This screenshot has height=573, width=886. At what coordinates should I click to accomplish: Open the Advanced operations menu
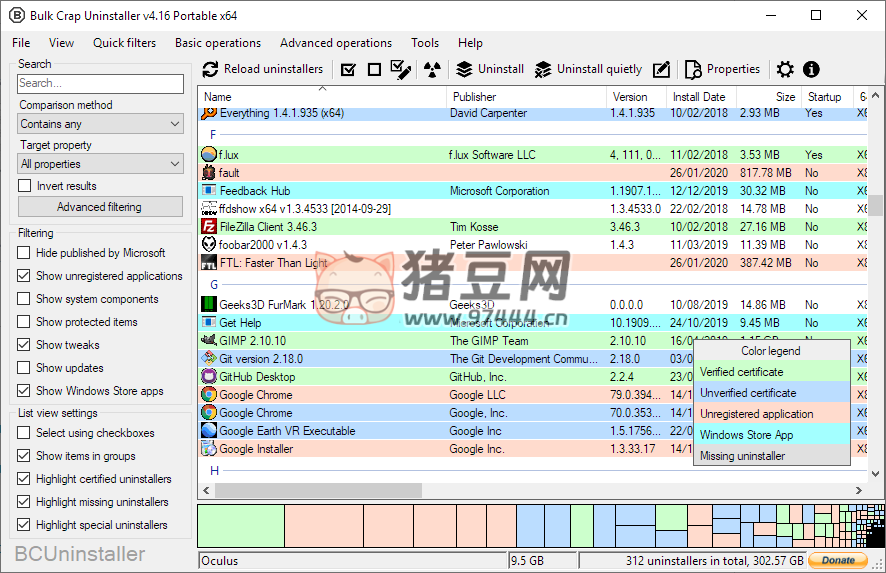[335, 43]
